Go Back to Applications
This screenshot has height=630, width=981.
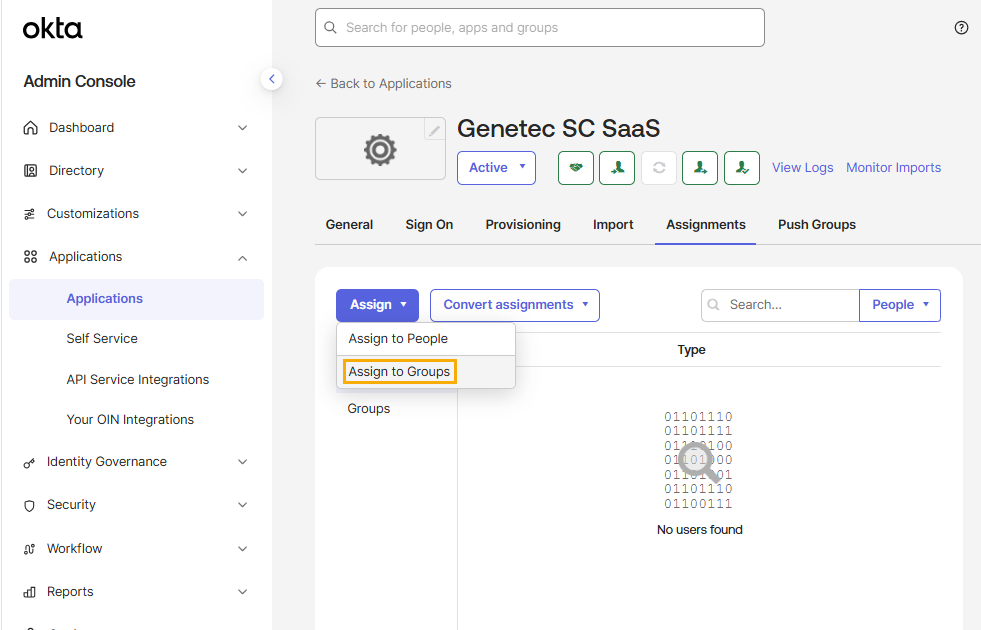tap(384, 83)
